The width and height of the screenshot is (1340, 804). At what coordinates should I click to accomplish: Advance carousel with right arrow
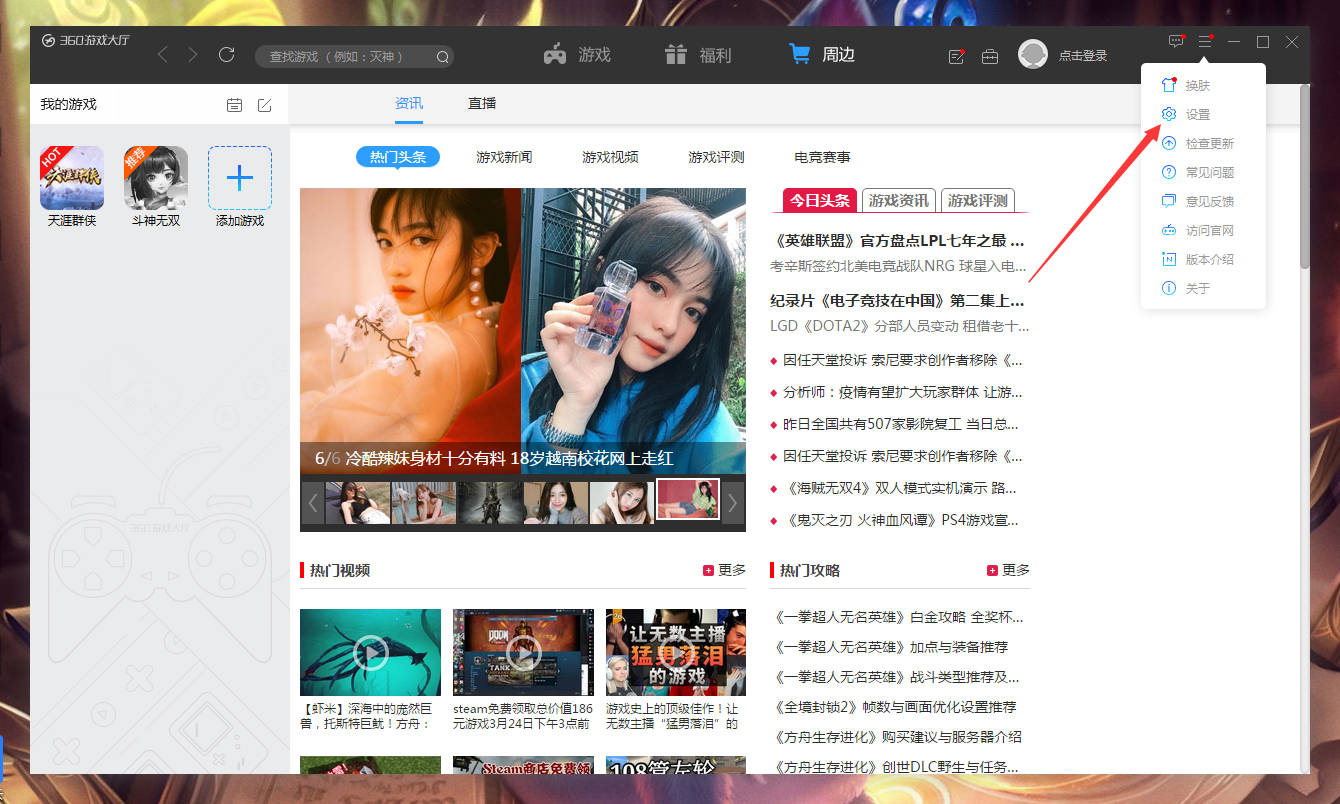733,504
